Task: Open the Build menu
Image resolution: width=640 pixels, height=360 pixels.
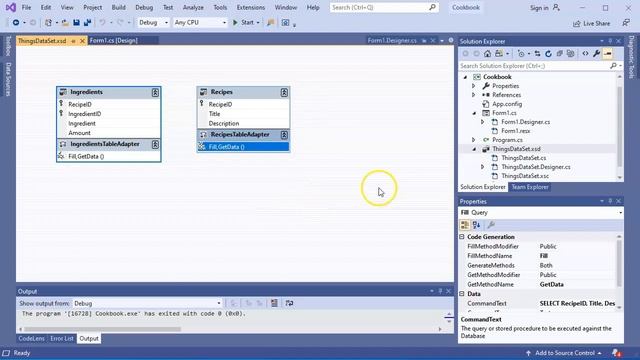Action: [118, 7]
